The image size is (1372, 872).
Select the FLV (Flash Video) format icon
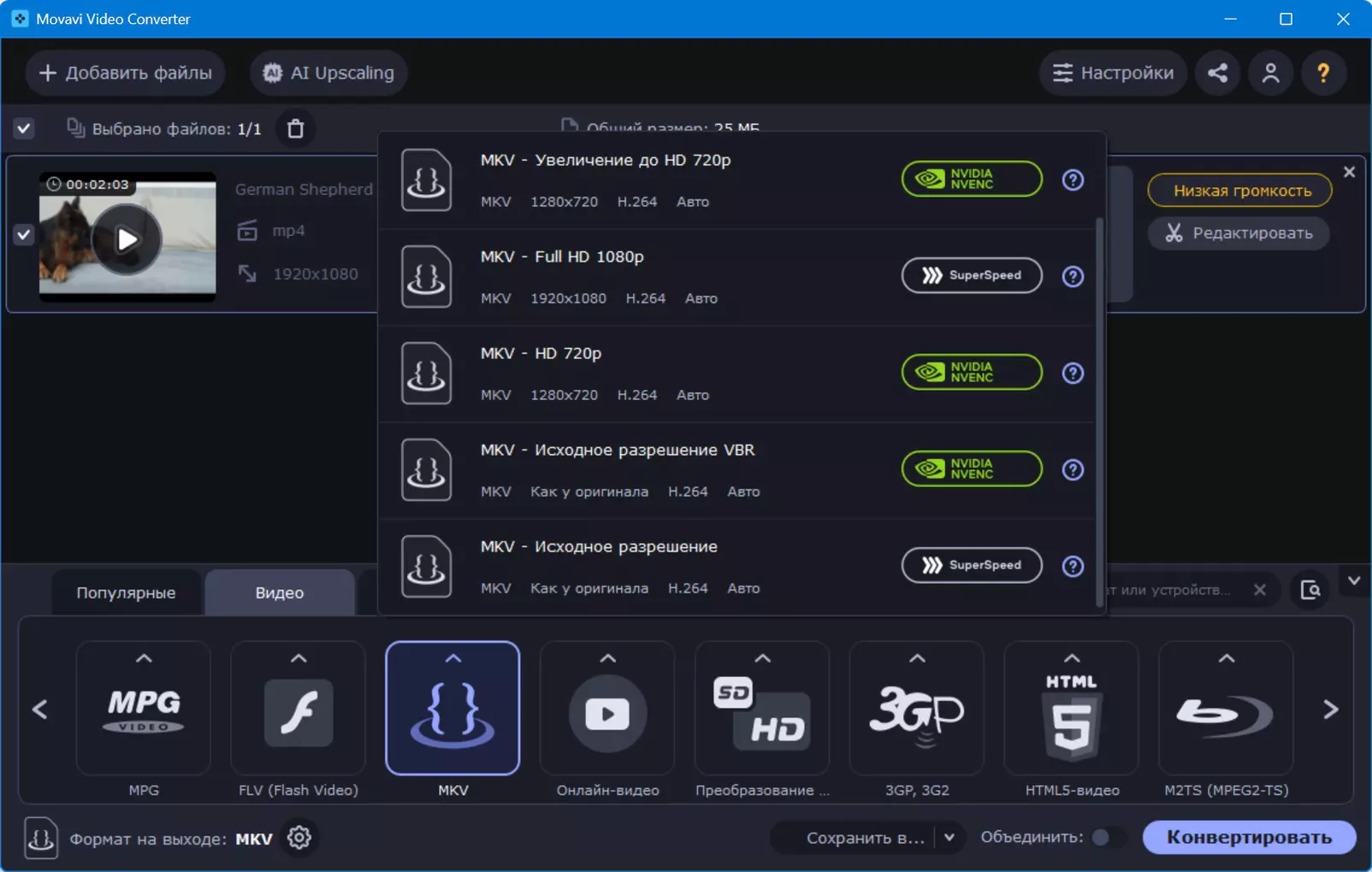click(299, 708)
